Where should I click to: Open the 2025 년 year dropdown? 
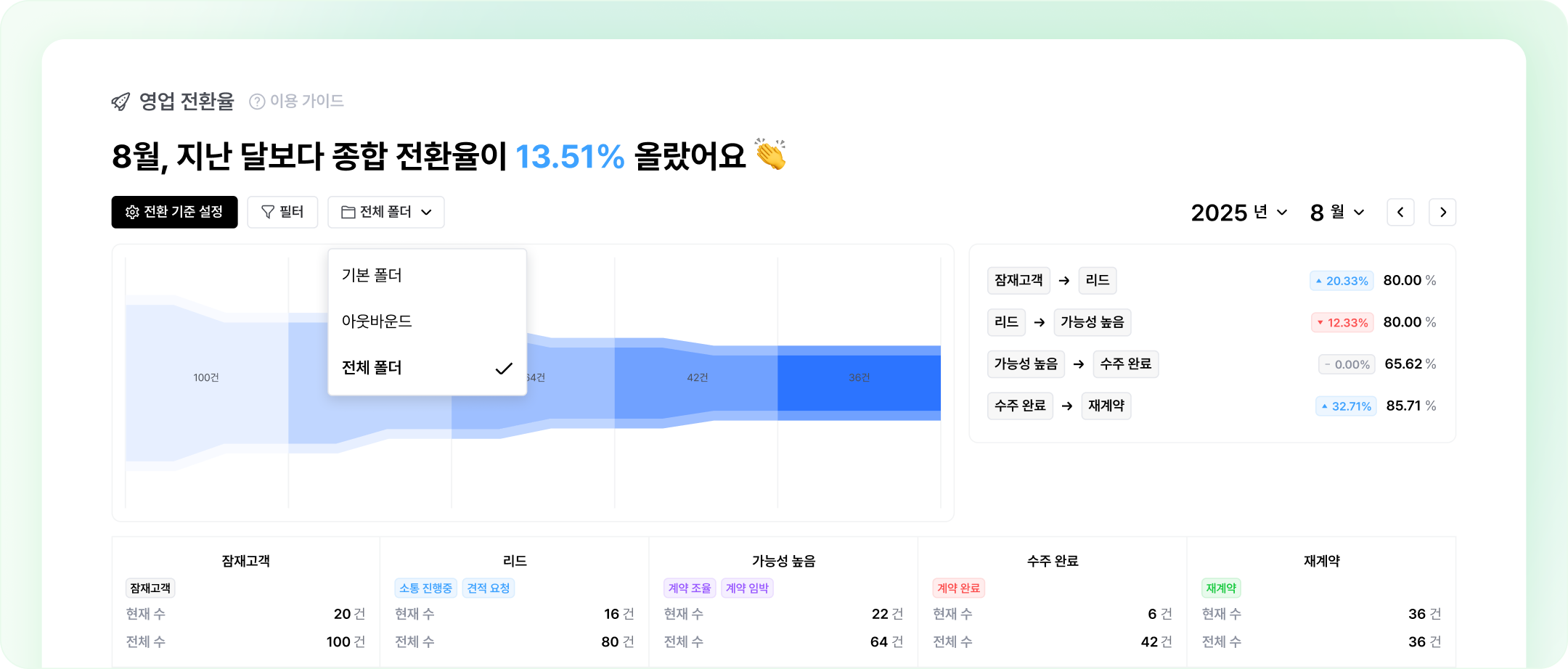point(1239,212)
